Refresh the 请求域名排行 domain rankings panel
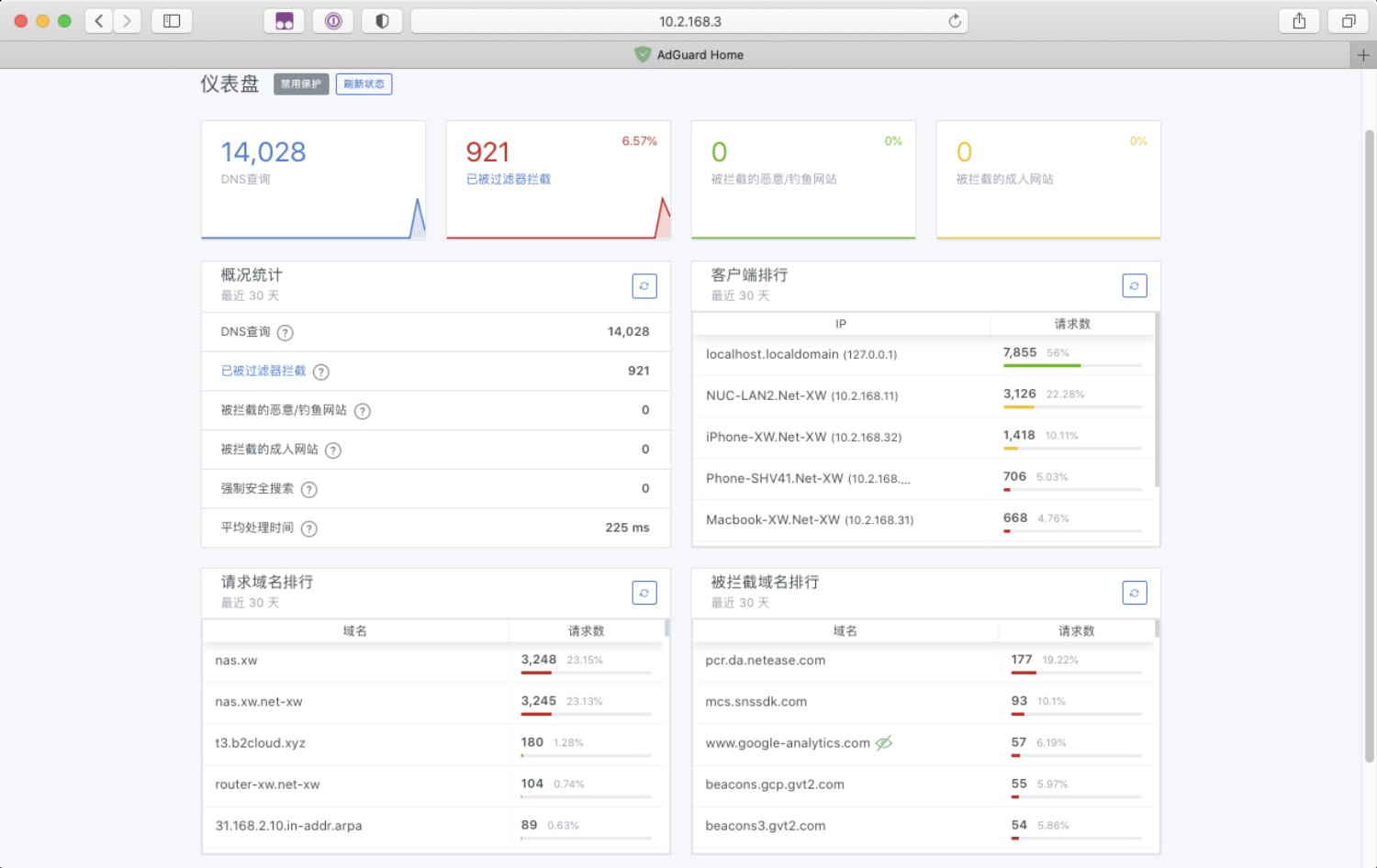The height and width of the screenshot is (868, 1377). pyautogui.click(x=644, y=593)
